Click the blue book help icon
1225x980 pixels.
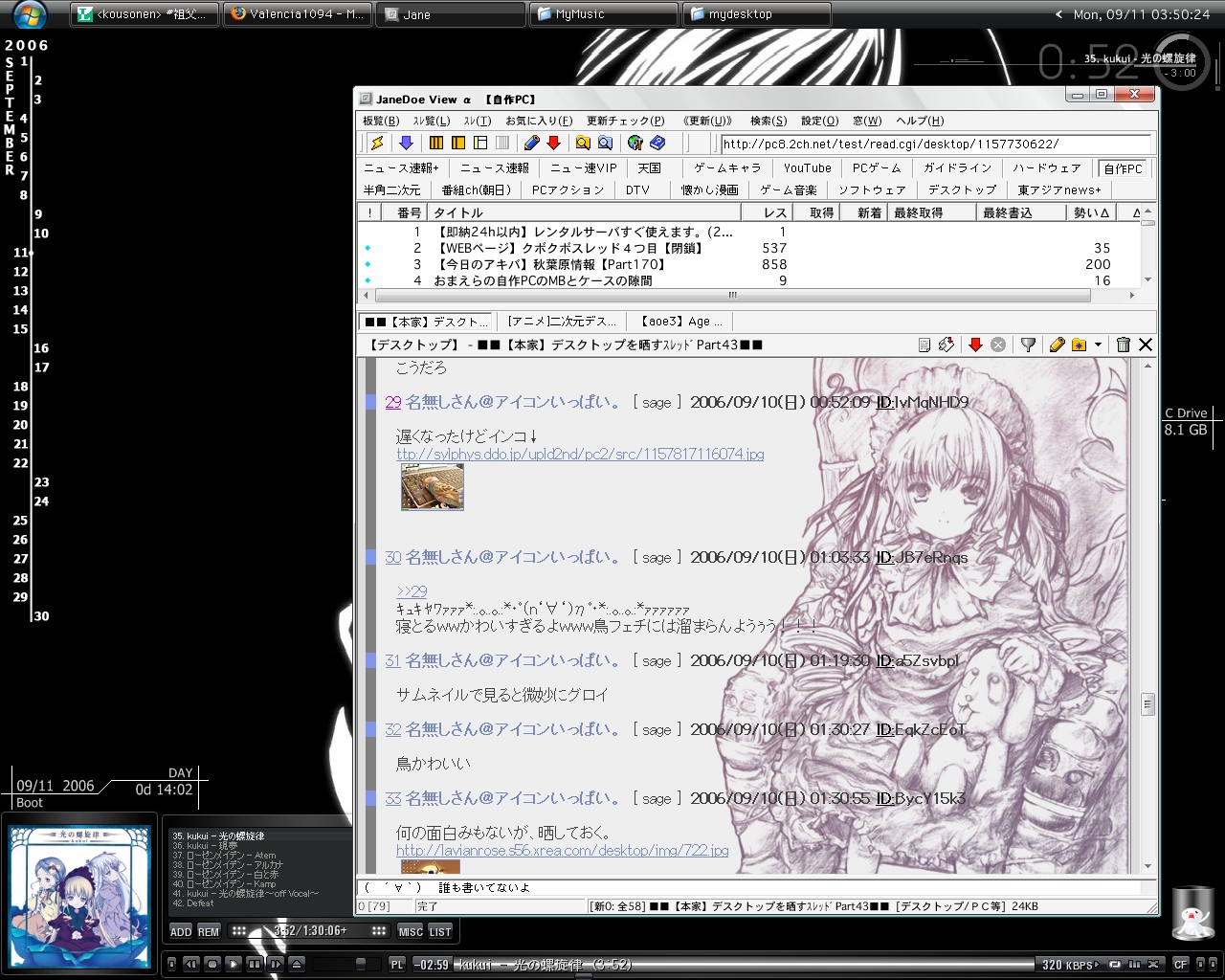pos(657,143)
